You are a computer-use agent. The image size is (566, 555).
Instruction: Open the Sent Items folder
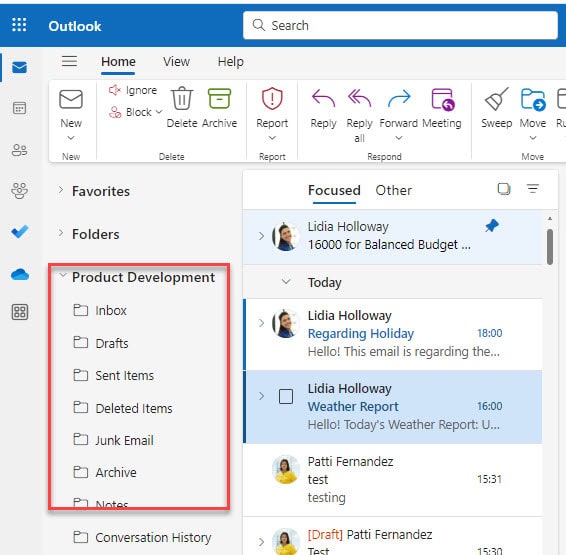114,376
